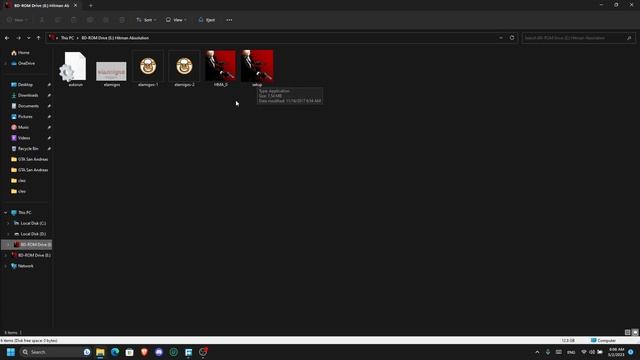Go forward with the forward arrow
Viewport: 640px width, 360px height.
pyautogui.click(x=18, y=38)
